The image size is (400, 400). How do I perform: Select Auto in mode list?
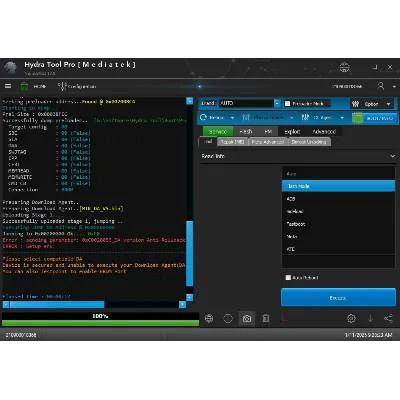(338, 174)
